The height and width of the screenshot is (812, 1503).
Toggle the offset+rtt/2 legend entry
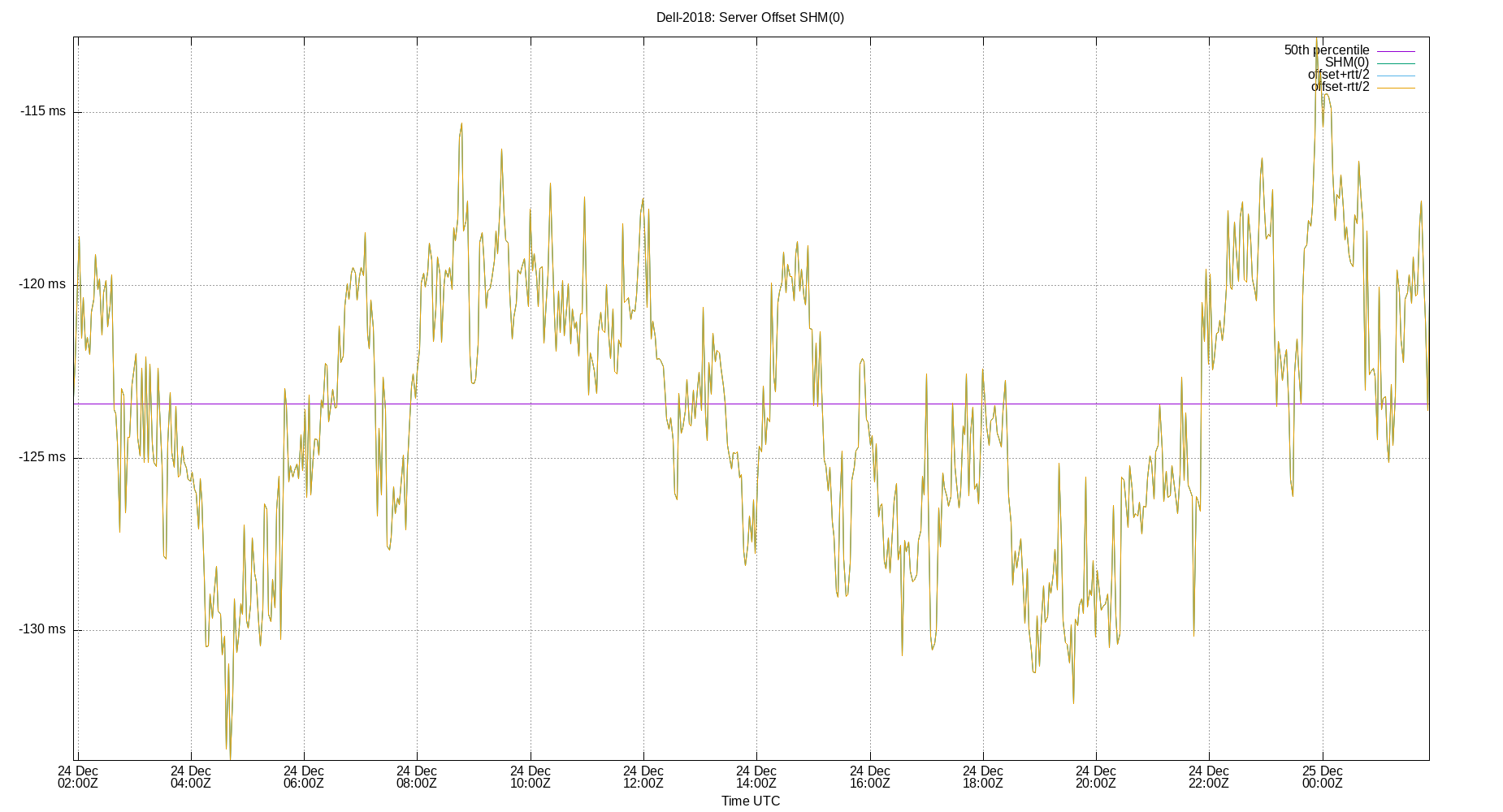coord(1341,75)
